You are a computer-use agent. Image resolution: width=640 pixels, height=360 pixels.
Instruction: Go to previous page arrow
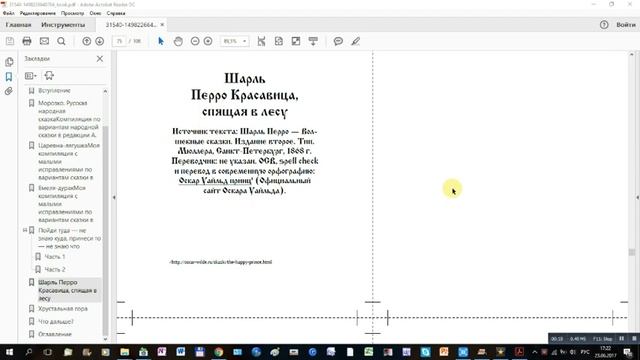click(x=87, y=41)
